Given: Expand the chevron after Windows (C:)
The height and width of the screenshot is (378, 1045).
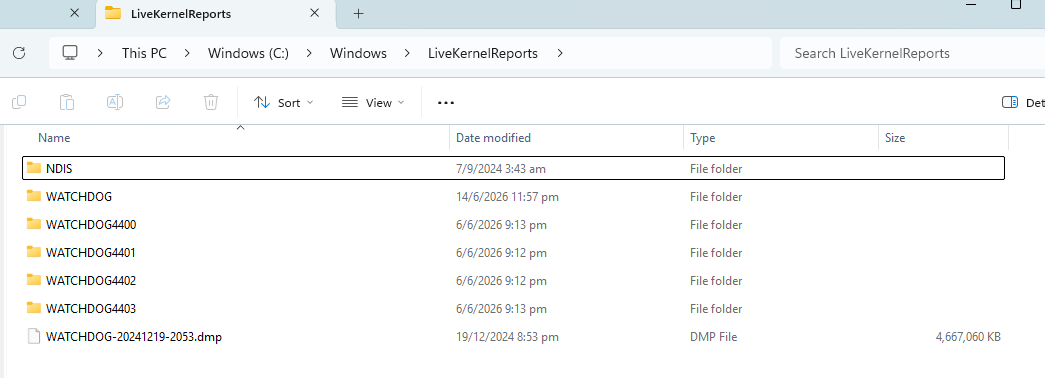Looking at the screenshot, I should pos(309,53).
